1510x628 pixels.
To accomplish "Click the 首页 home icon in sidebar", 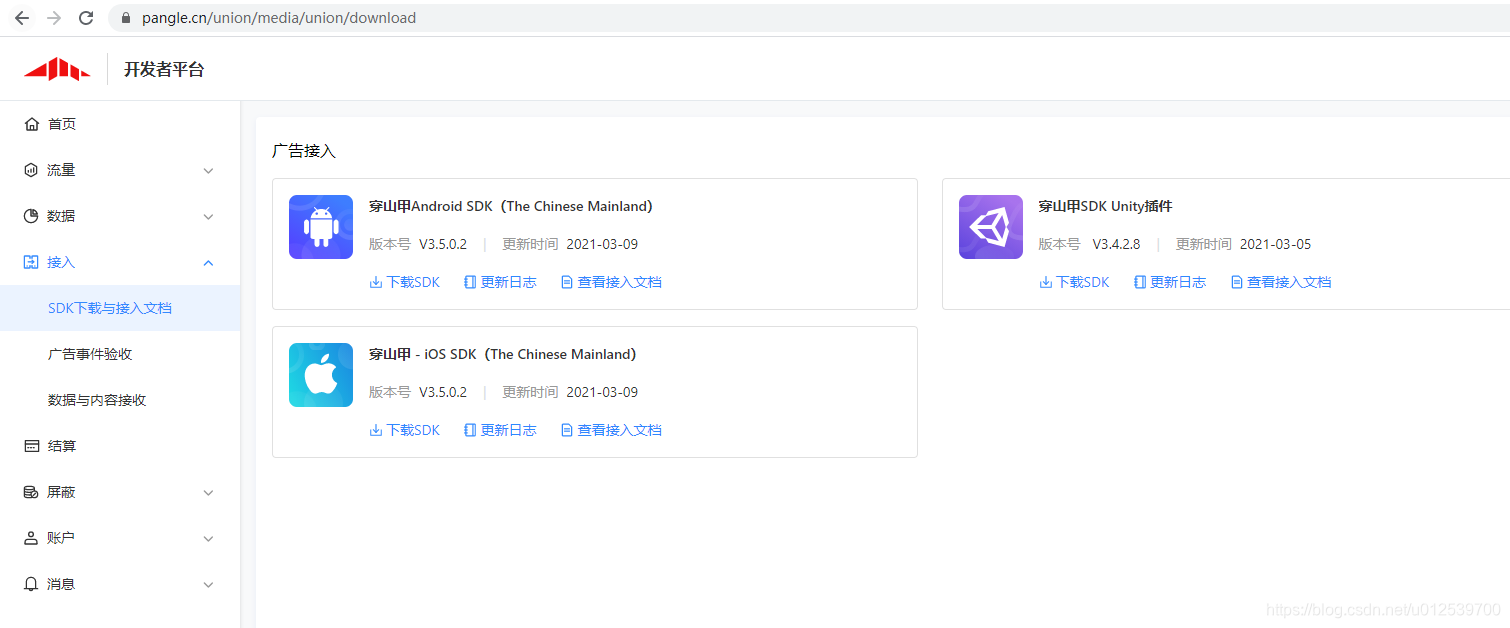I will click(x=31, y=123).
